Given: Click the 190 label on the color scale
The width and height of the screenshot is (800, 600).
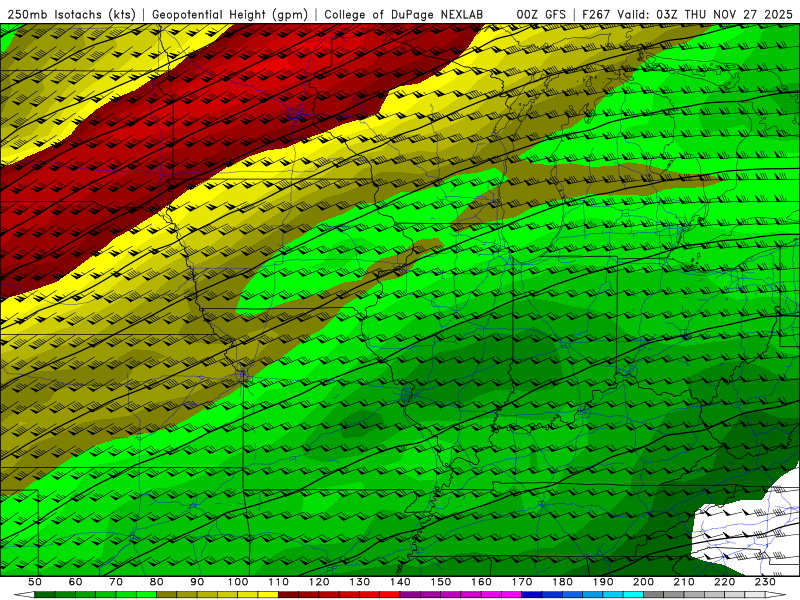Looking at the screenshot, I should click(x=603, y=582).
